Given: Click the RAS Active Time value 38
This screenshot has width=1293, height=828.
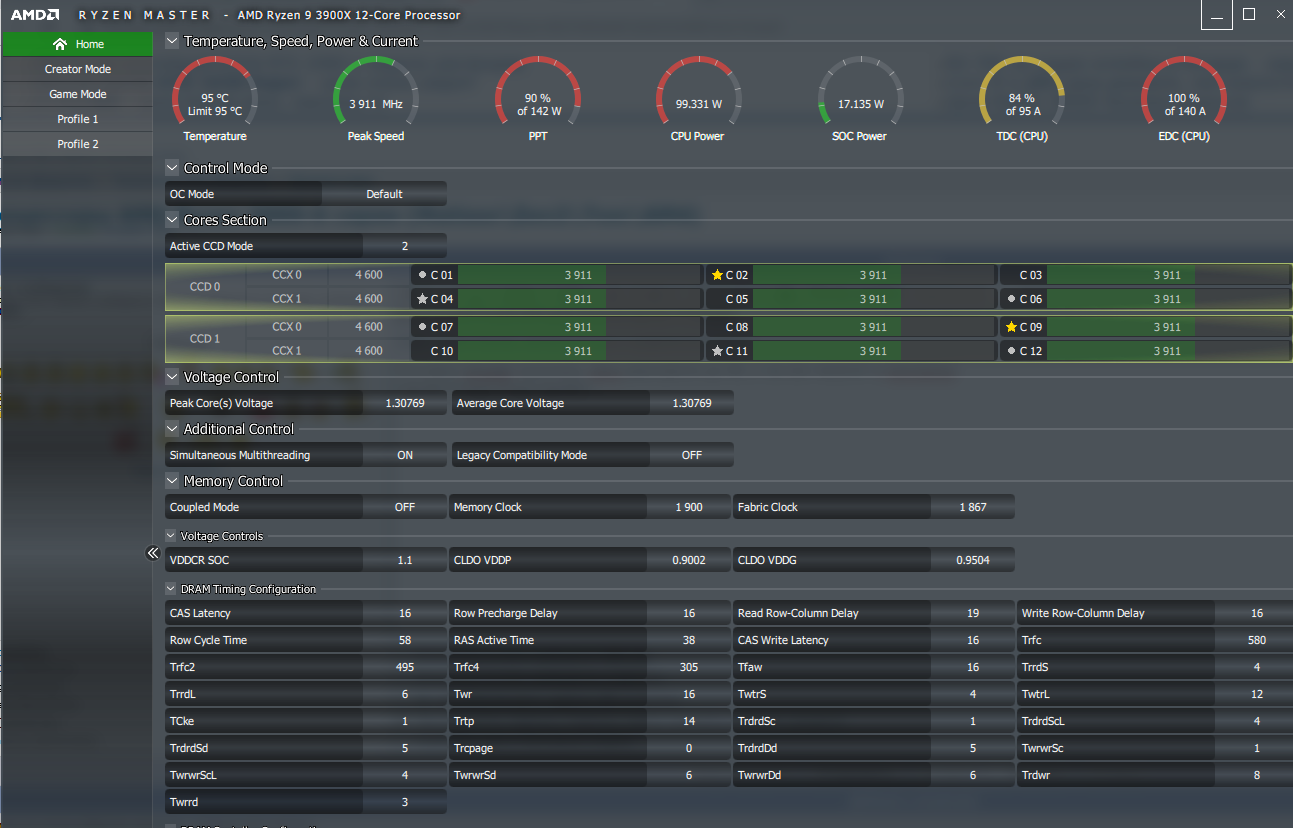Looking at the screenshot, I should point(689,640).
